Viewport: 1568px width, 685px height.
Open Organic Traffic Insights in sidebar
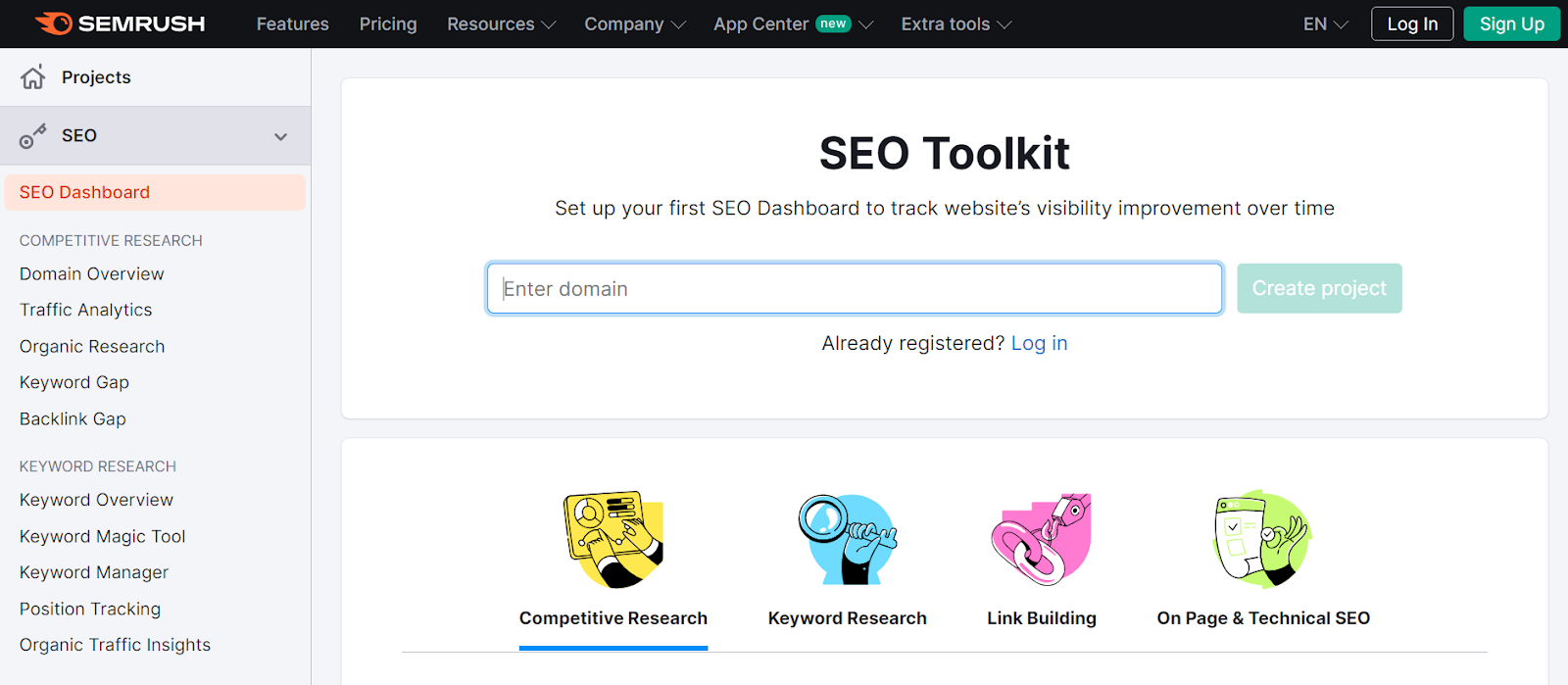116,645
